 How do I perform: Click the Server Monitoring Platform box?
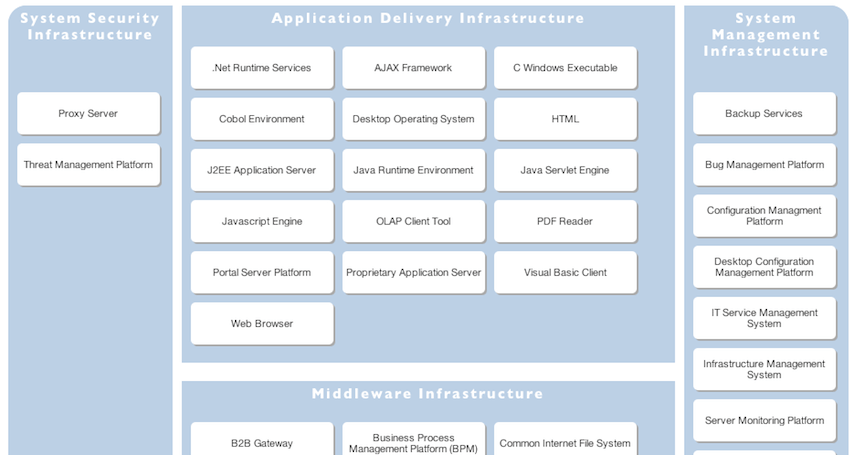pyautogui.click(x=764, y=421)
